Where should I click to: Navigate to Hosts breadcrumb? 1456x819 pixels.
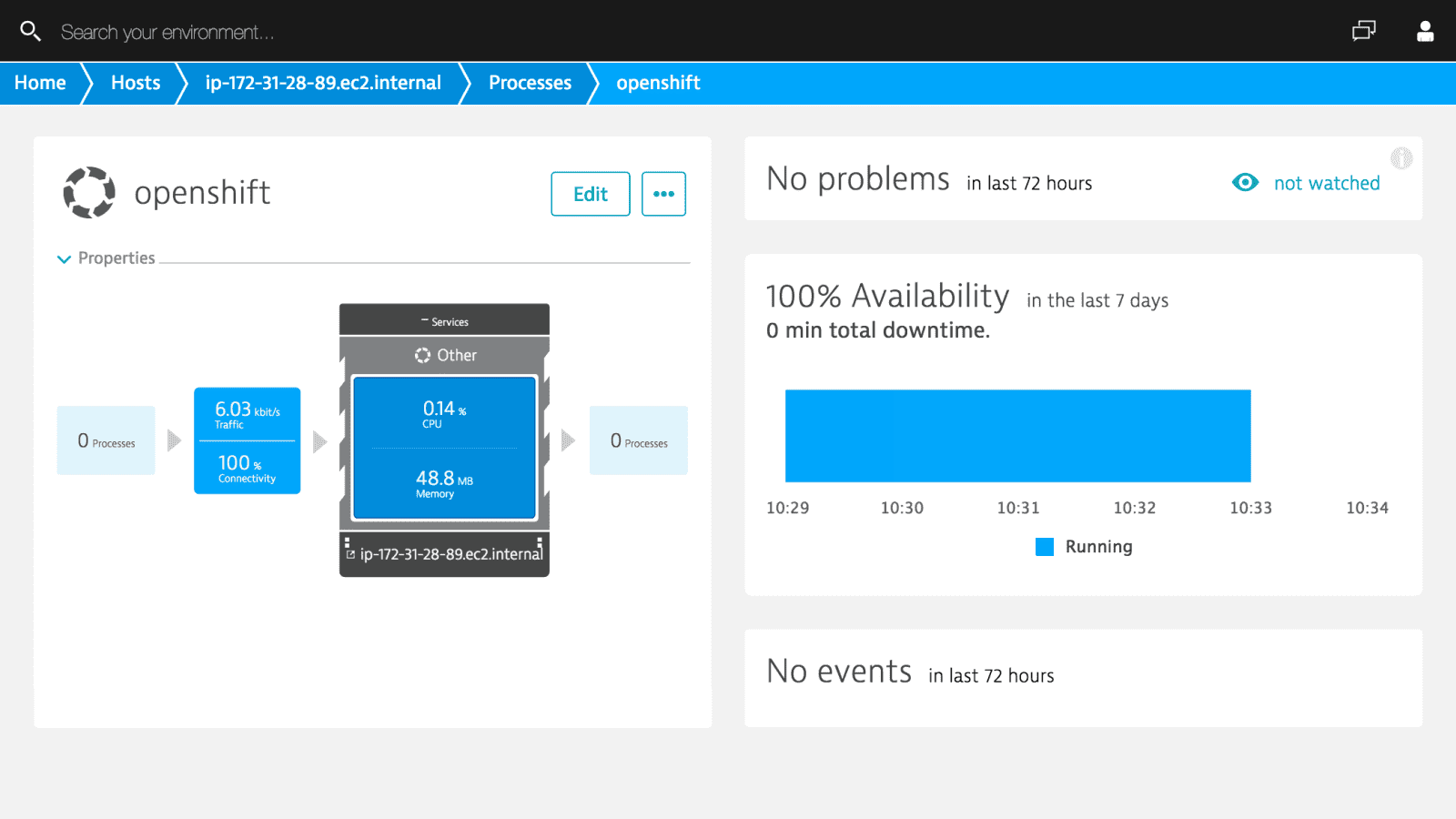136,83
